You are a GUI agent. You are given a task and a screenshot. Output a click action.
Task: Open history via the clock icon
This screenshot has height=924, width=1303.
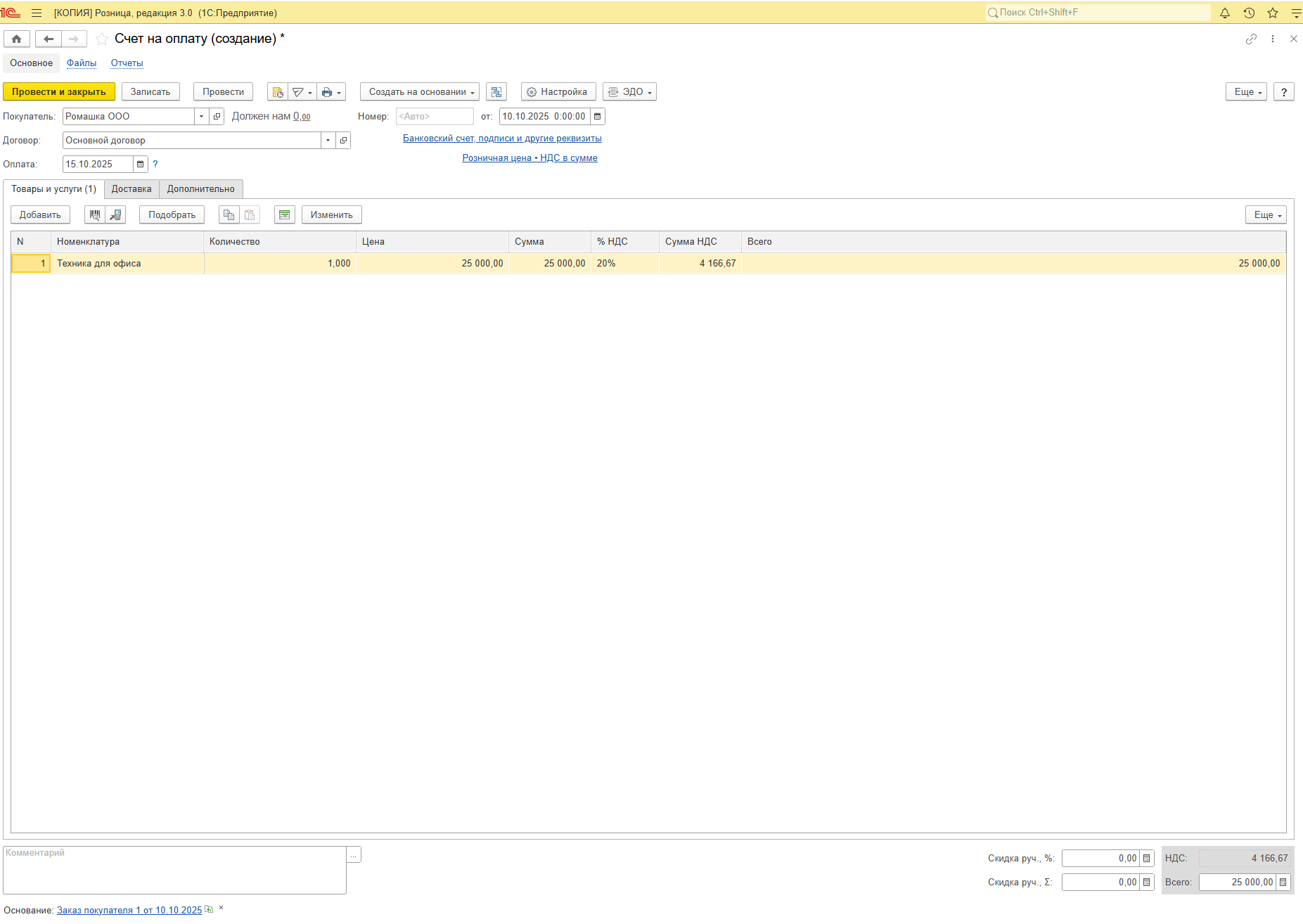click(1249, 13)
